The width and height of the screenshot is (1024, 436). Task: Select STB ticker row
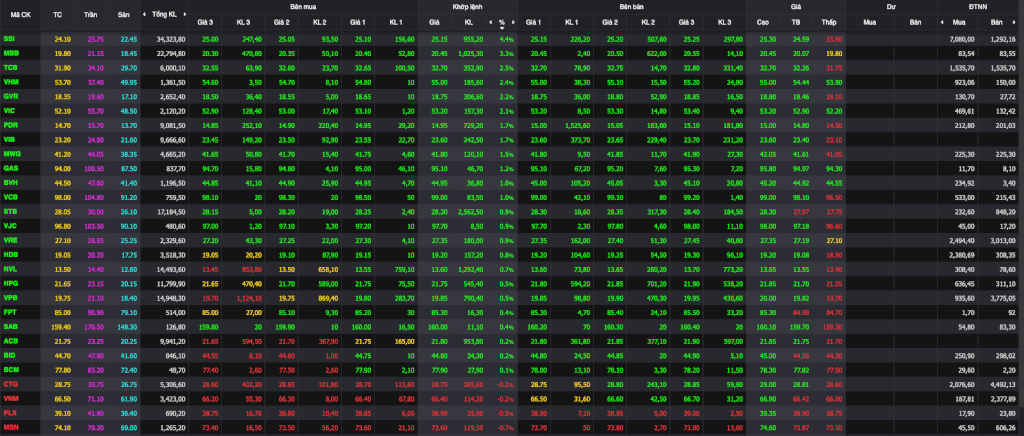click(10, 211)
